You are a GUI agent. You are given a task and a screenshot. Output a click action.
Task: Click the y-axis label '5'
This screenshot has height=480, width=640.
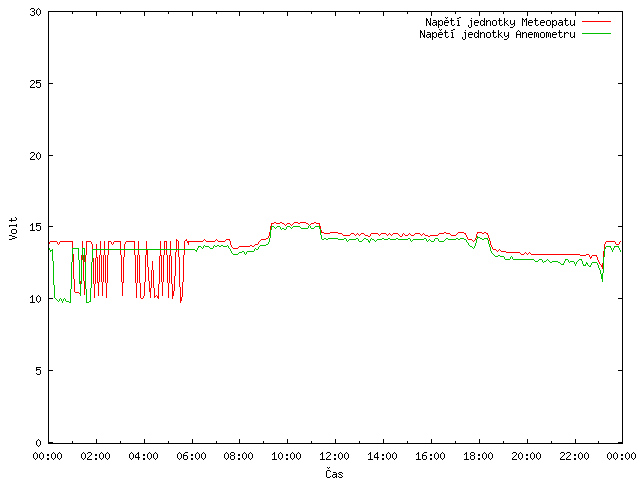(39, 371)
